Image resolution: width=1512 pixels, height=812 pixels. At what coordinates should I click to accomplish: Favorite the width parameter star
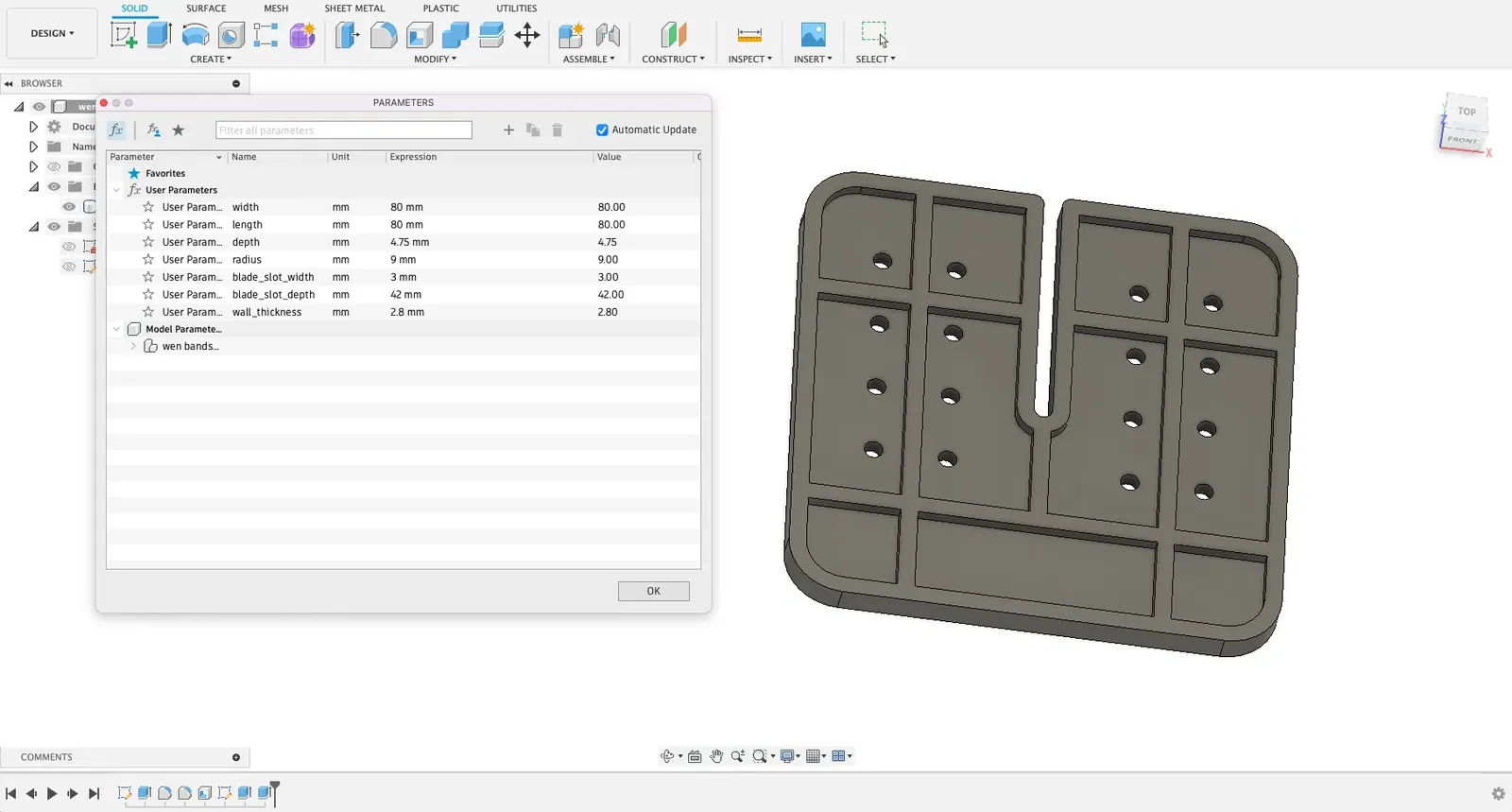click(148, 207)
